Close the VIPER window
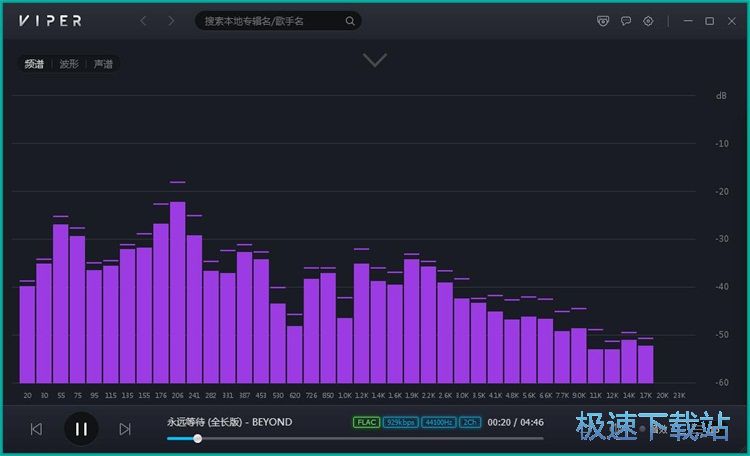Screen dimensions: 750x456 click(732, 21)
